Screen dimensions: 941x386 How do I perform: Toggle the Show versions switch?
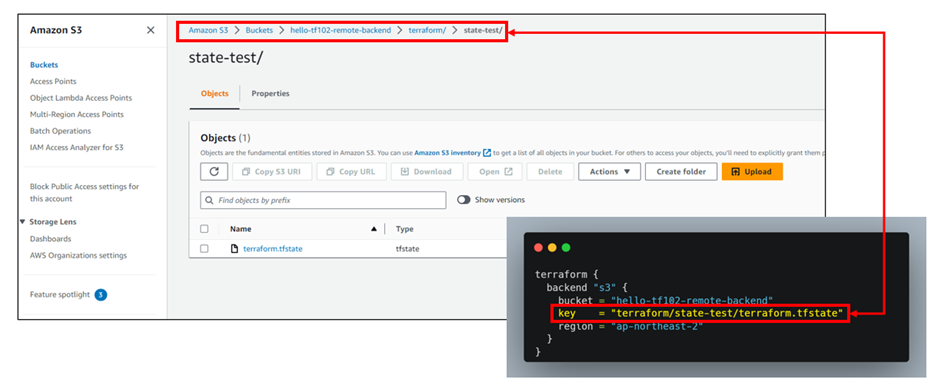click(x=463, y=200)
